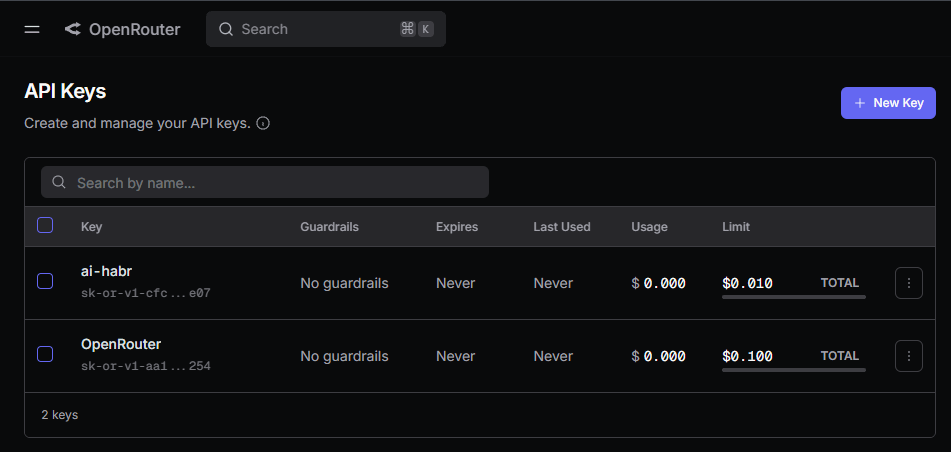This screenshot has width=951, height=452.
Task: Click the $0.010 limit progress bar
Action: click(793, 297)
